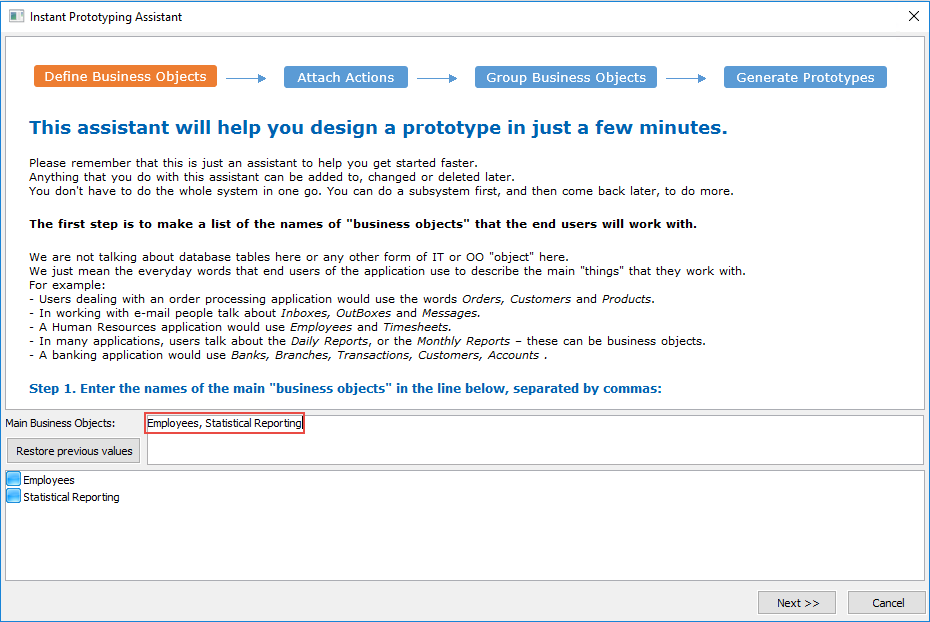Click the Statistical Reporting blue object icon
The width and height of the screenshot is (930, 622).
tap(14, 496)
